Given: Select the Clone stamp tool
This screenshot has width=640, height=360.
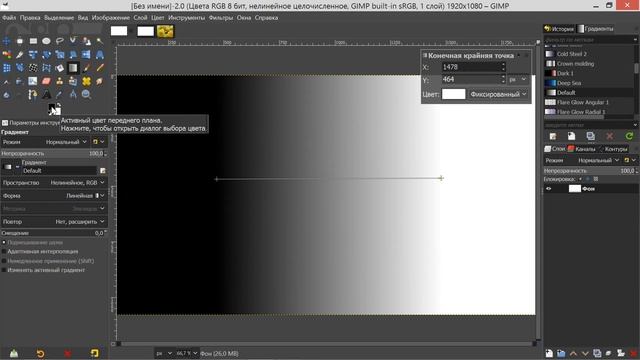Looking at the screenshot, I should [x=60, y=81].
